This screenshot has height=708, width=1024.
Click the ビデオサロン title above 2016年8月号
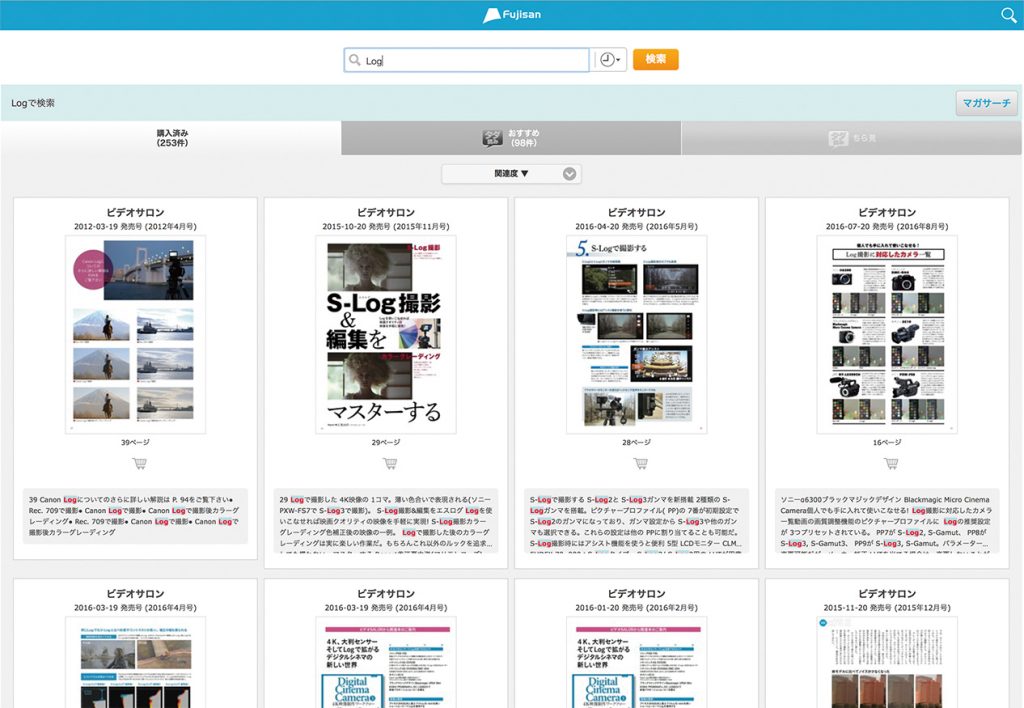click(887, 212)
